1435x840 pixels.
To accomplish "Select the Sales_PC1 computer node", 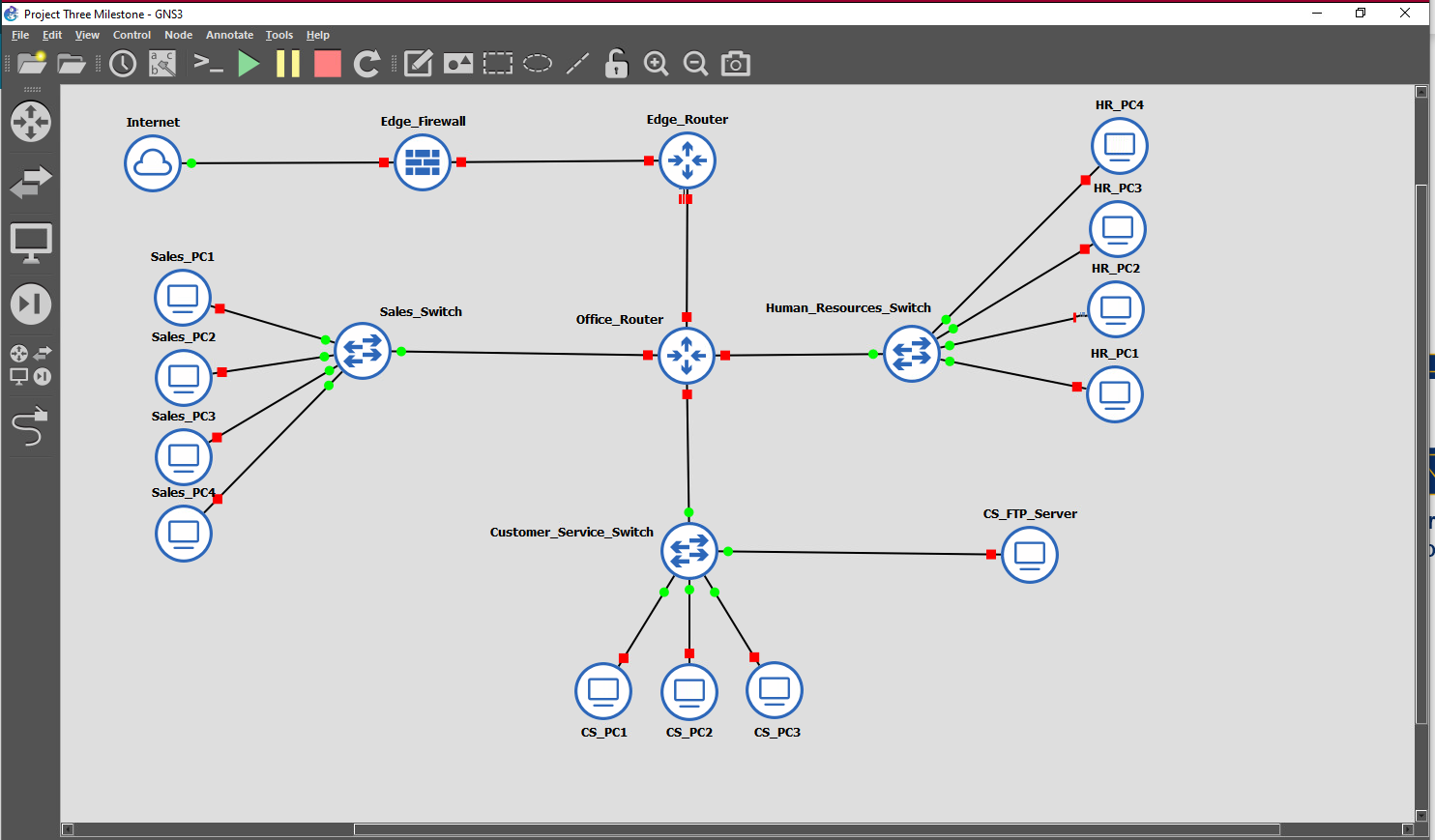I will (x=183, y=298).
